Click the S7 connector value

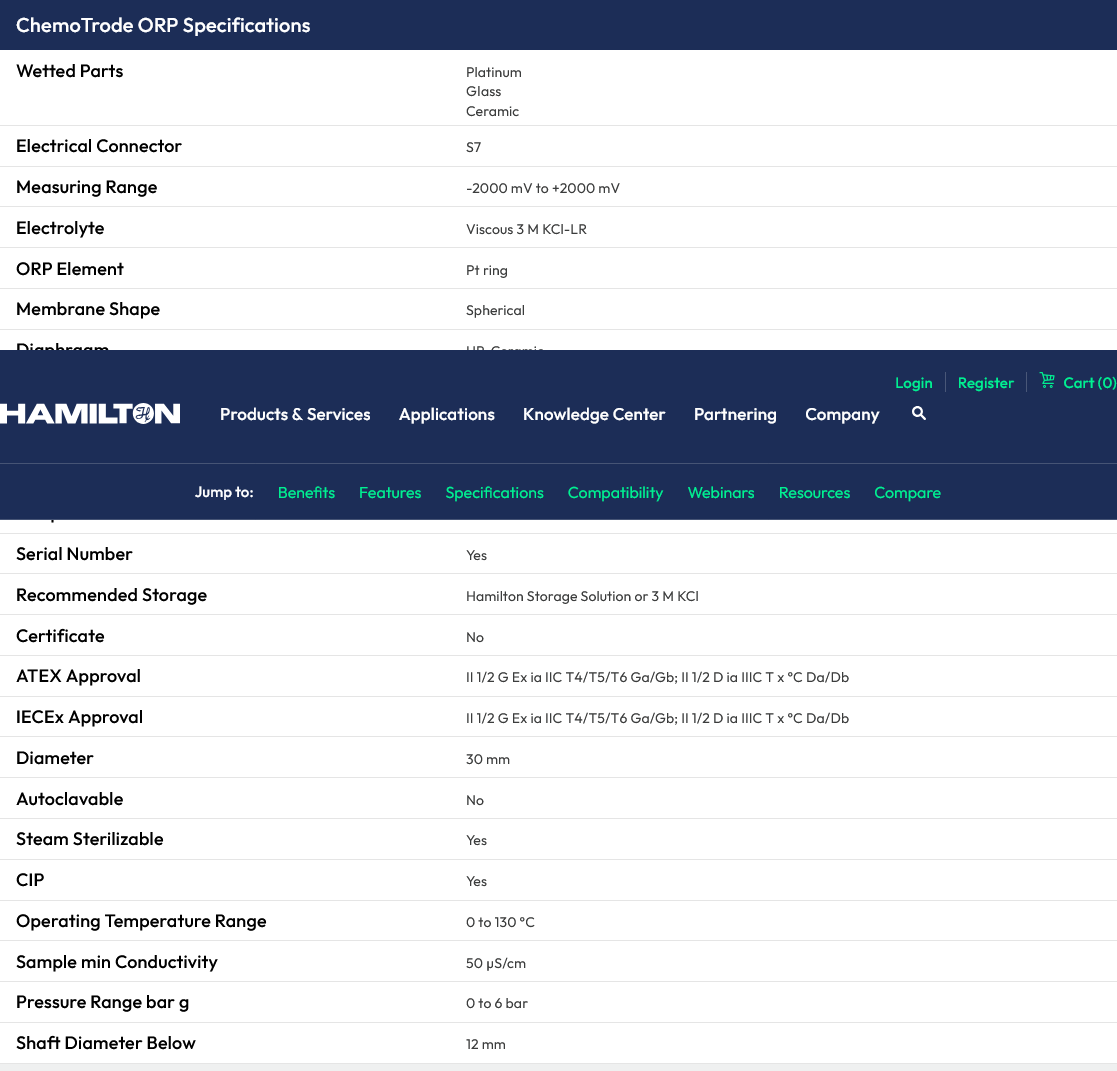(x=474, y=147)
